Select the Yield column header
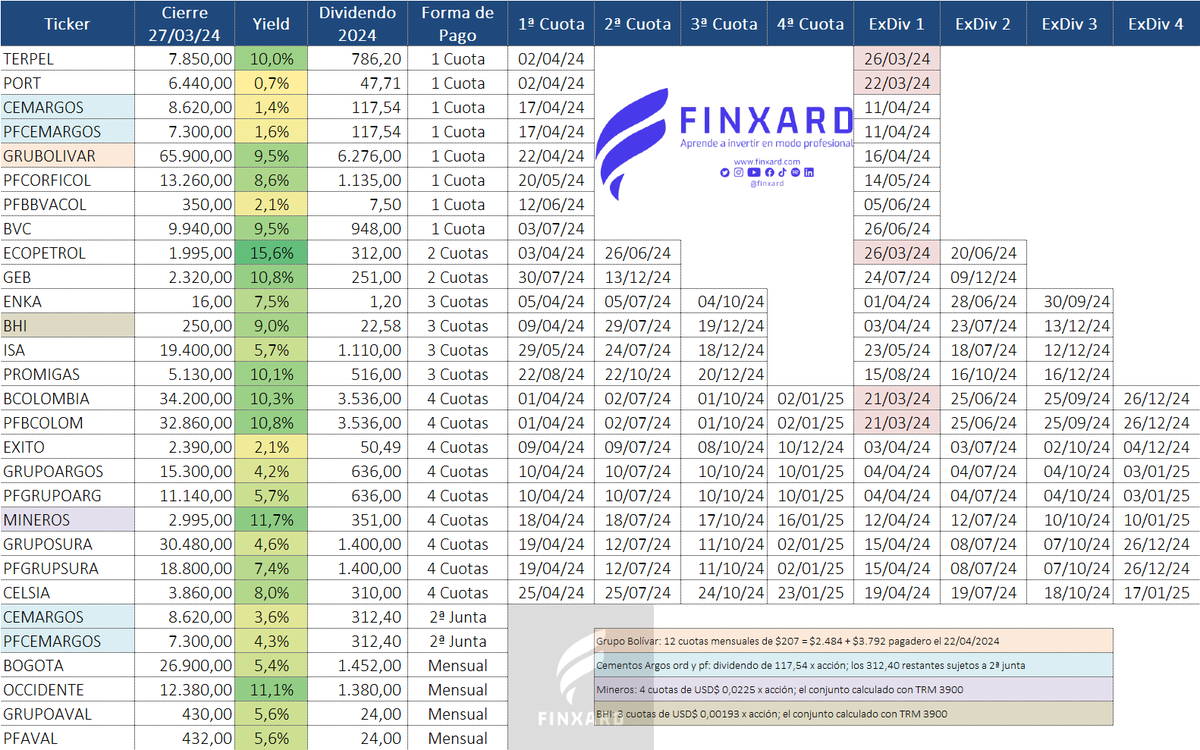The image size is (1200, 750). (x=271, y=23)
